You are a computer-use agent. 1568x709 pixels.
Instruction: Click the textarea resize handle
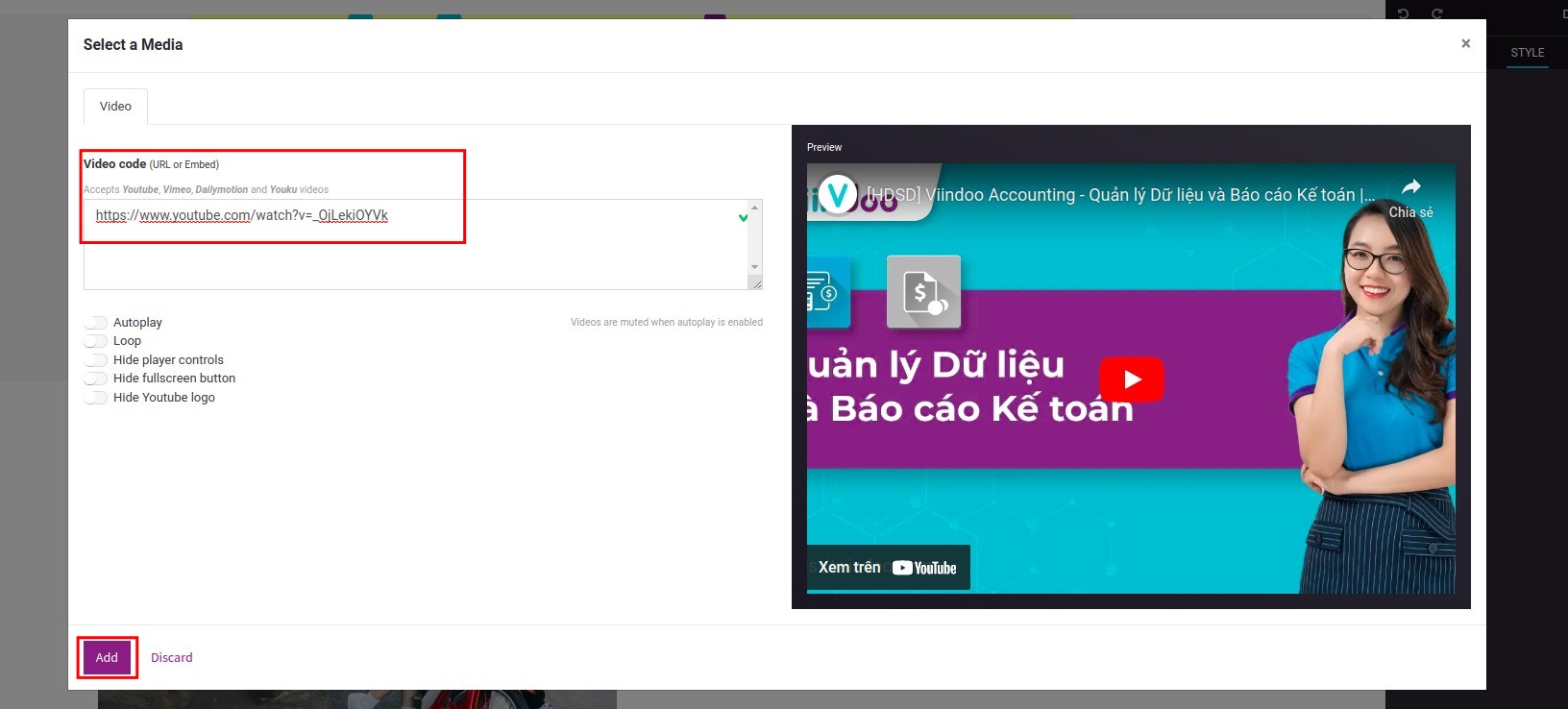[756, 282]
